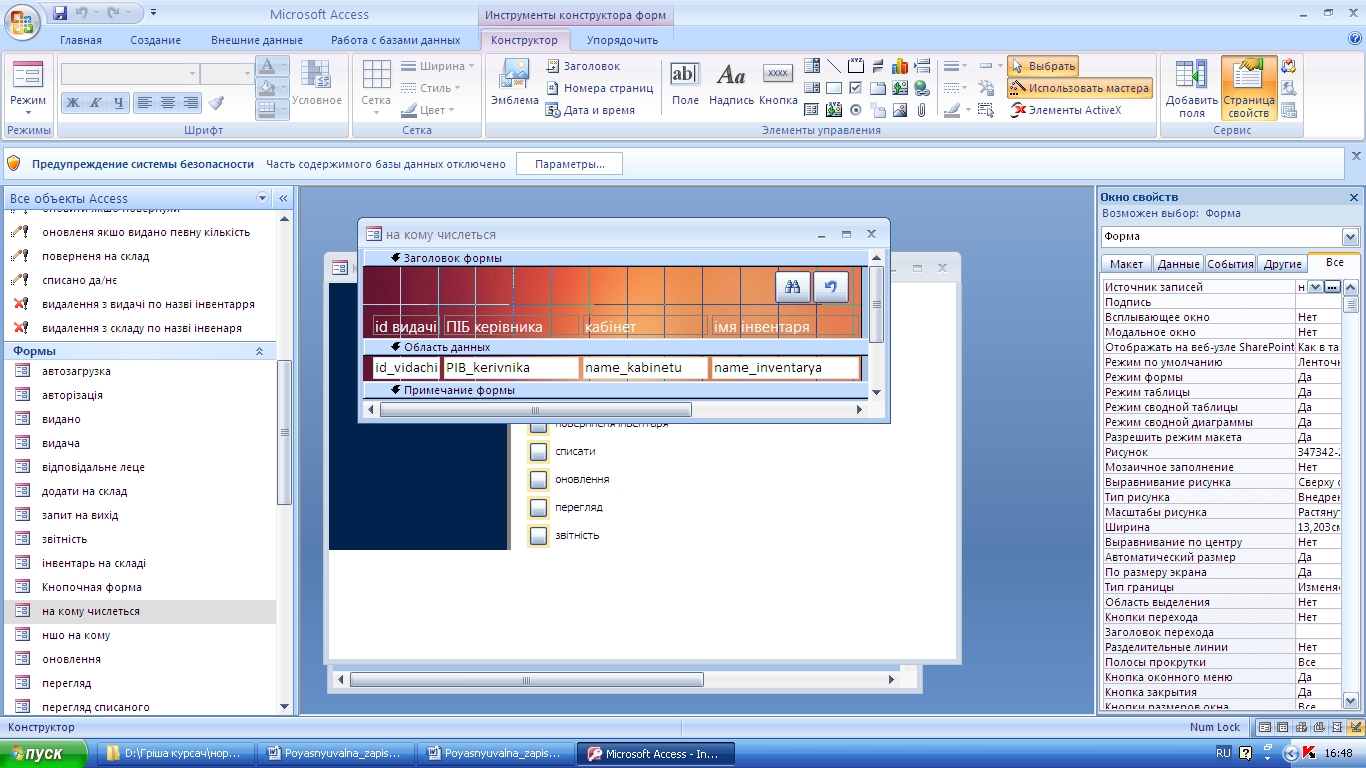Click the binoculars find button on form header
This screenshot has width=1366, height=768.
792,287
